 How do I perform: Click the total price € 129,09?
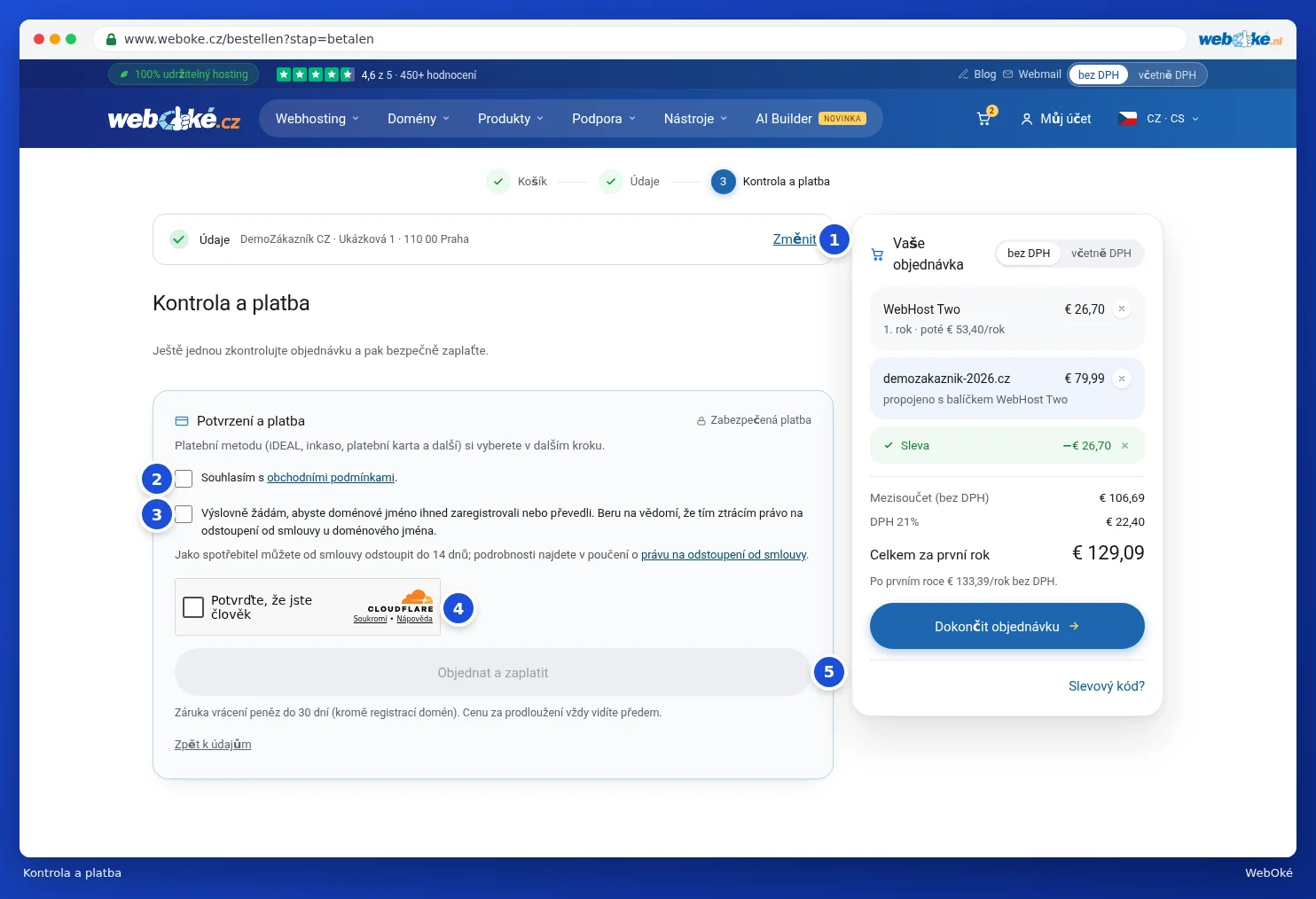pos(1108,553)
